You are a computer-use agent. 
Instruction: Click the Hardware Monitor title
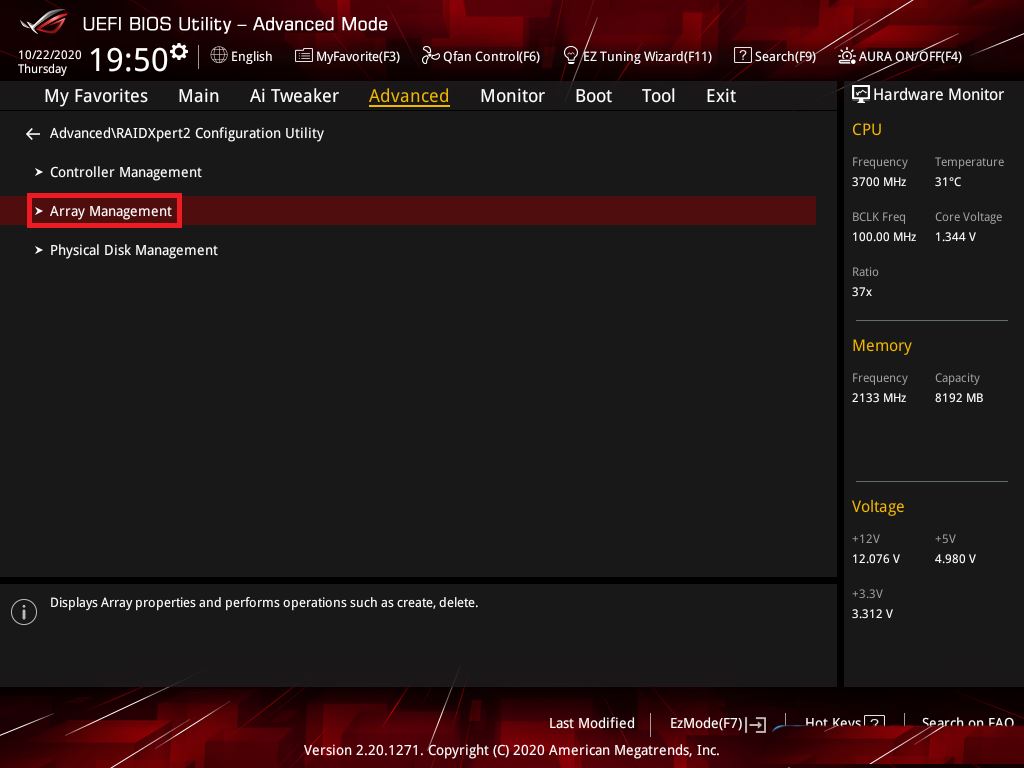pos(938,95)
